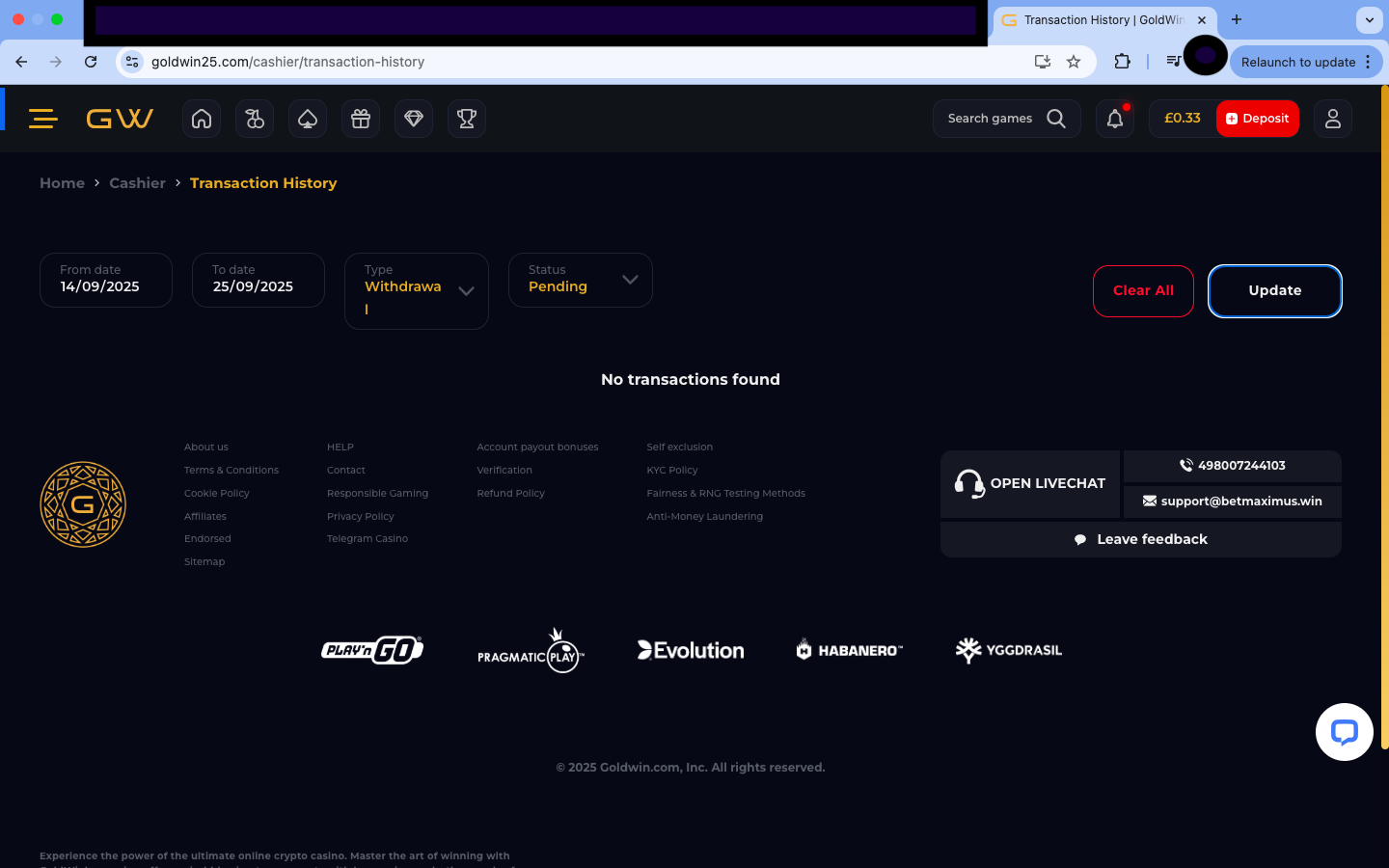Click the diamond VIP icon
Viewport: 1389px width, 868px height.
414,119
